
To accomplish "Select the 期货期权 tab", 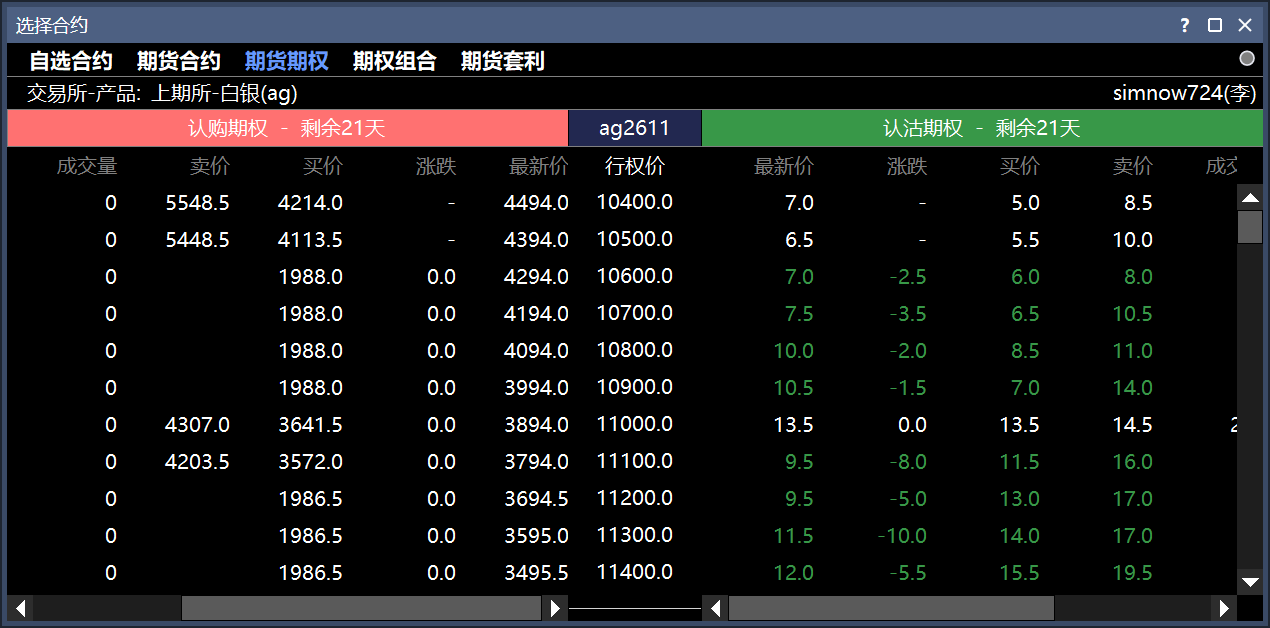I will tap(287, 61).
